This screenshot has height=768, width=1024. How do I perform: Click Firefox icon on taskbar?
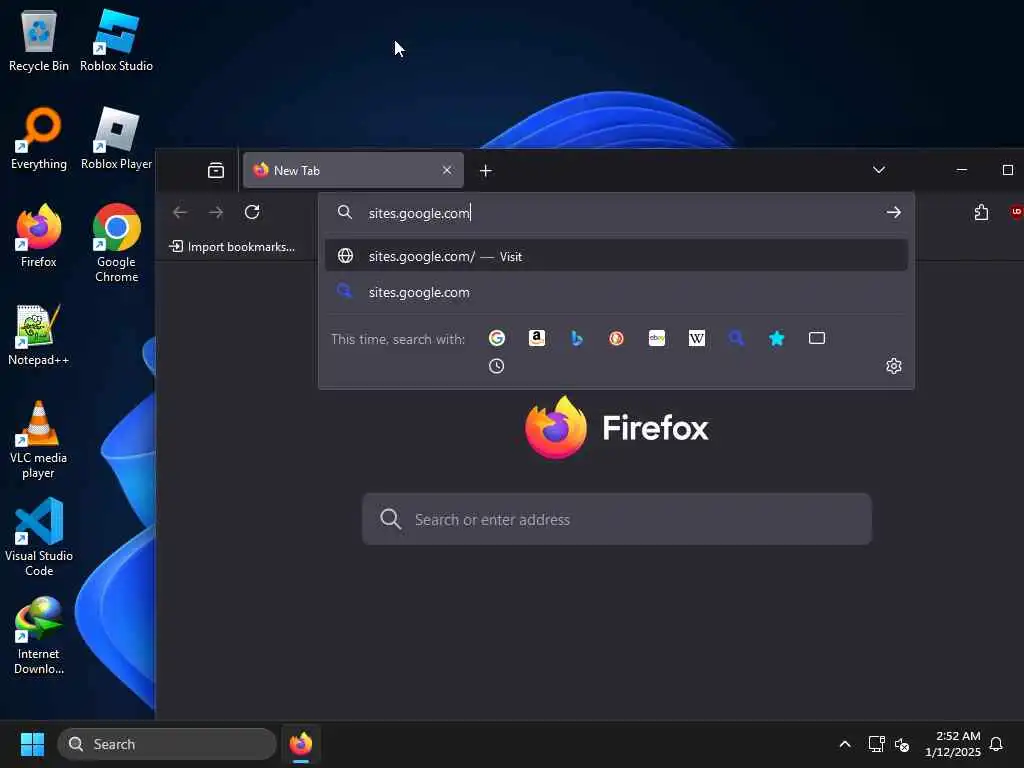301,744
